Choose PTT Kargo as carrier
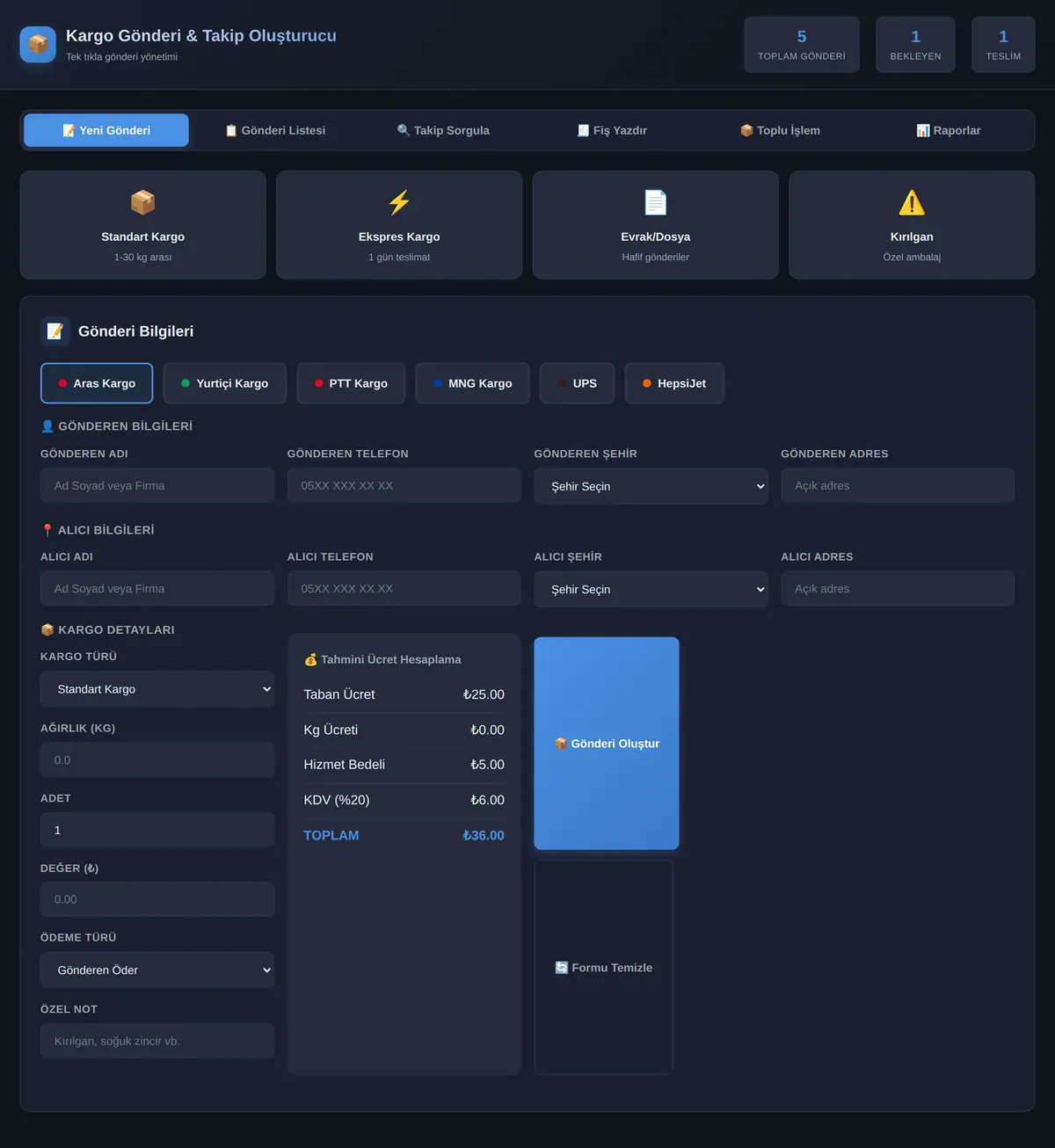This screenshot has height=1148, width=1055. (351, 383)
